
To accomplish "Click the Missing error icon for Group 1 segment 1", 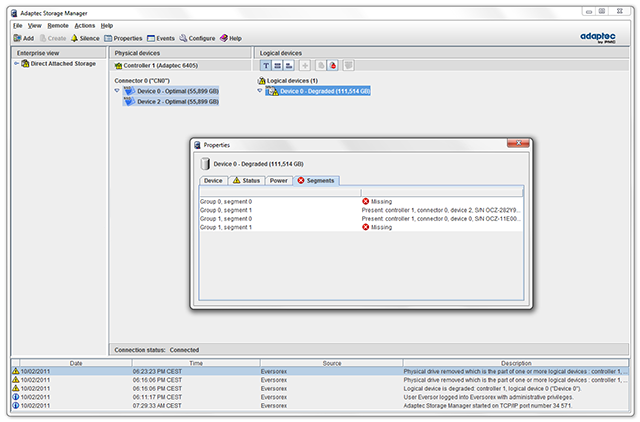I will (x=366, y=227).
